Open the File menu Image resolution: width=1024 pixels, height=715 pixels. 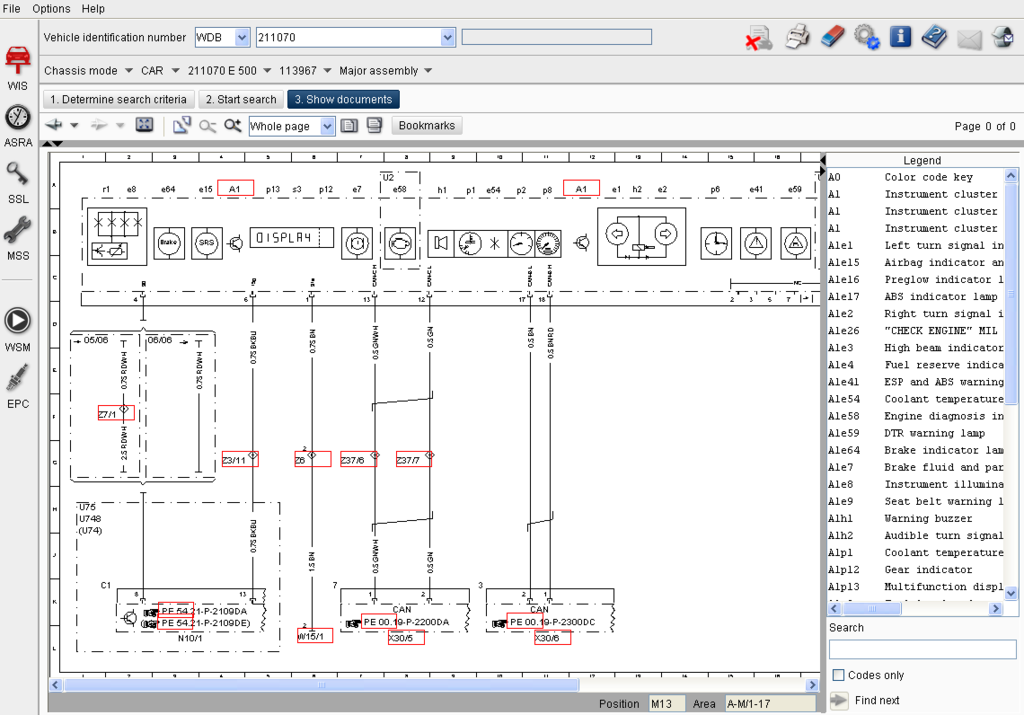click(x=12, y=8)
